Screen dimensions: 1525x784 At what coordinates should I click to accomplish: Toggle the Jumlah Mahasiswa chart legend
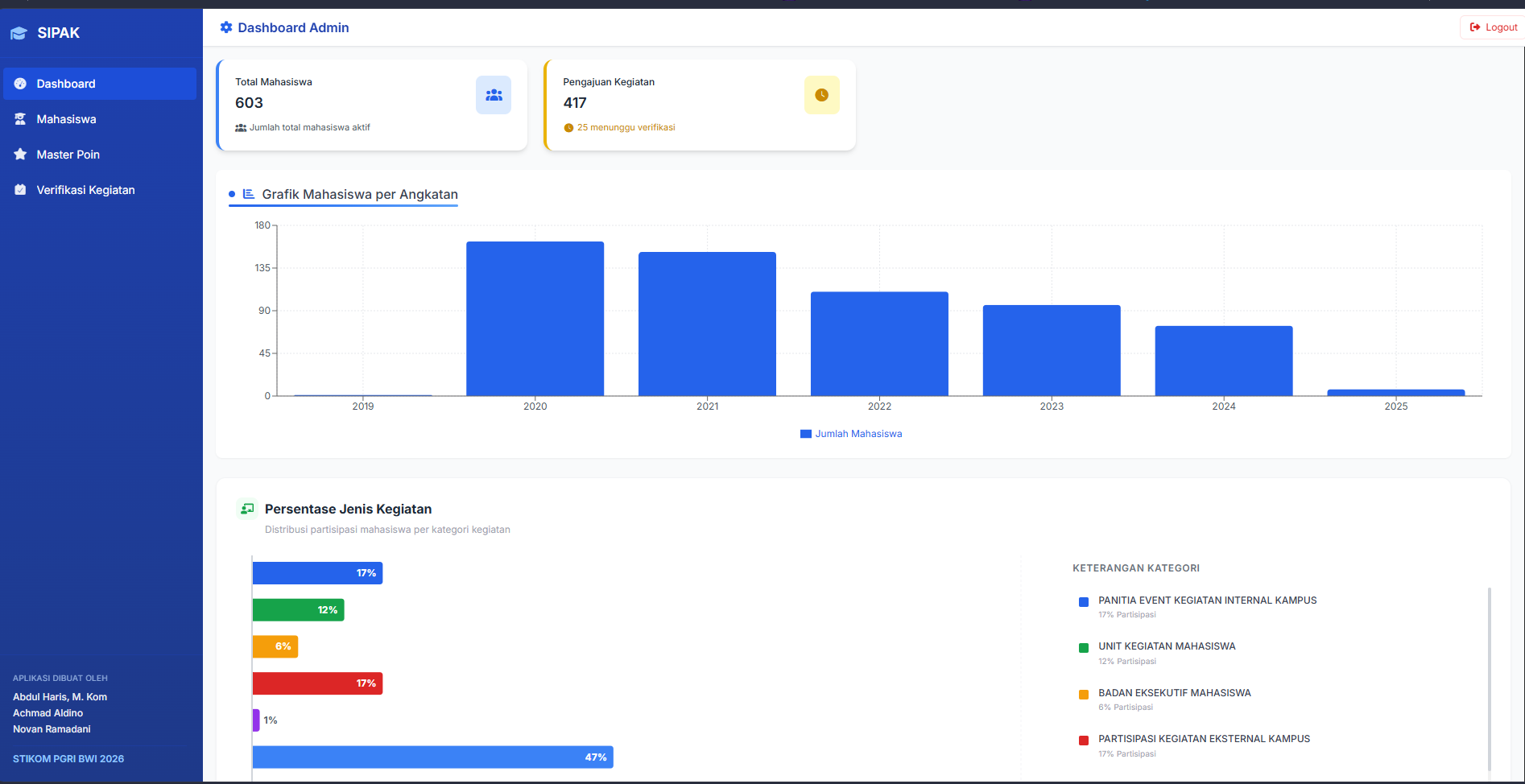(x=851, y=434)
